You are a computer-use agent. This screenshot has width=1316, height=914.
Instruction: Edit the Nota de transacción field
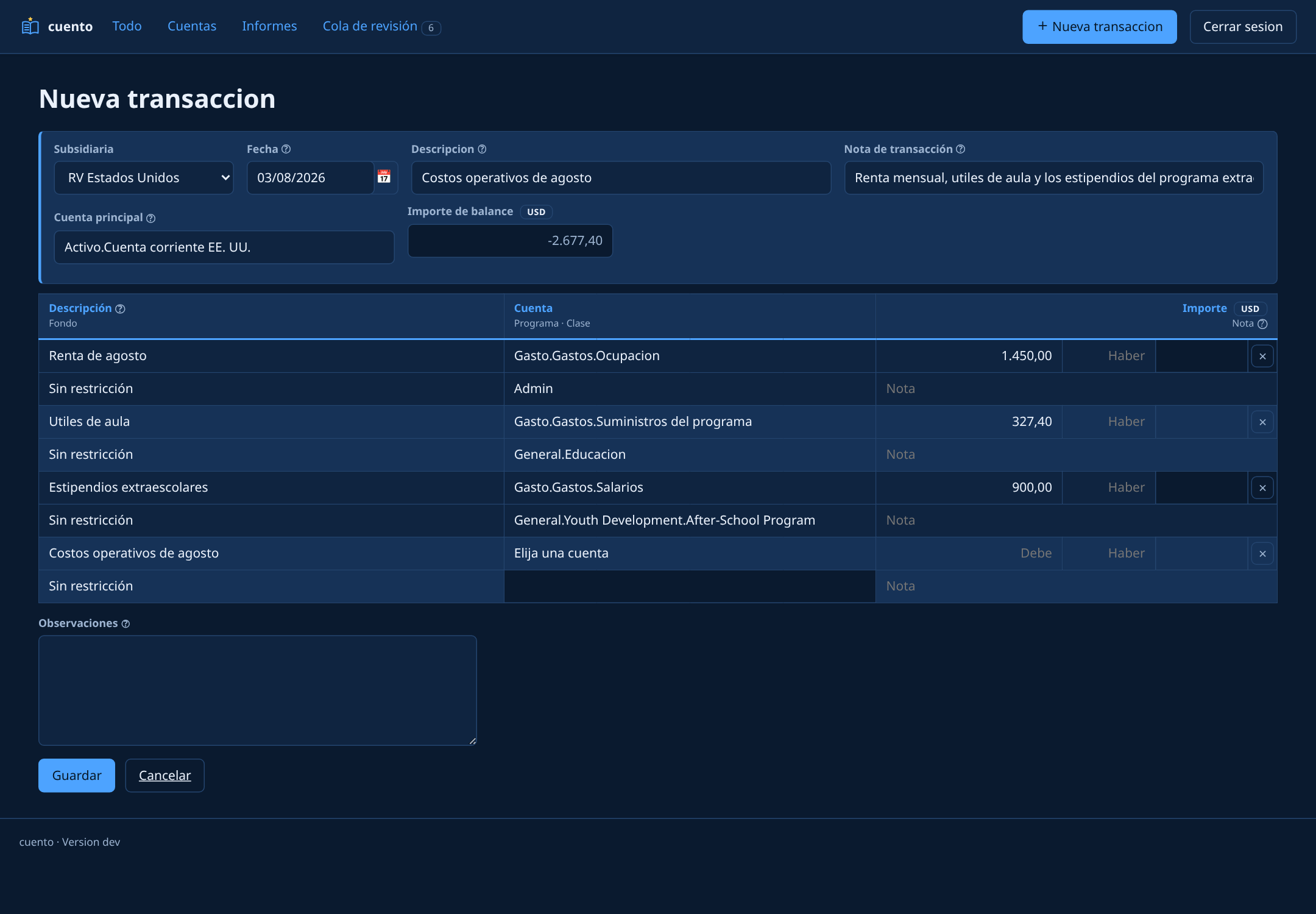[1053, 178]
